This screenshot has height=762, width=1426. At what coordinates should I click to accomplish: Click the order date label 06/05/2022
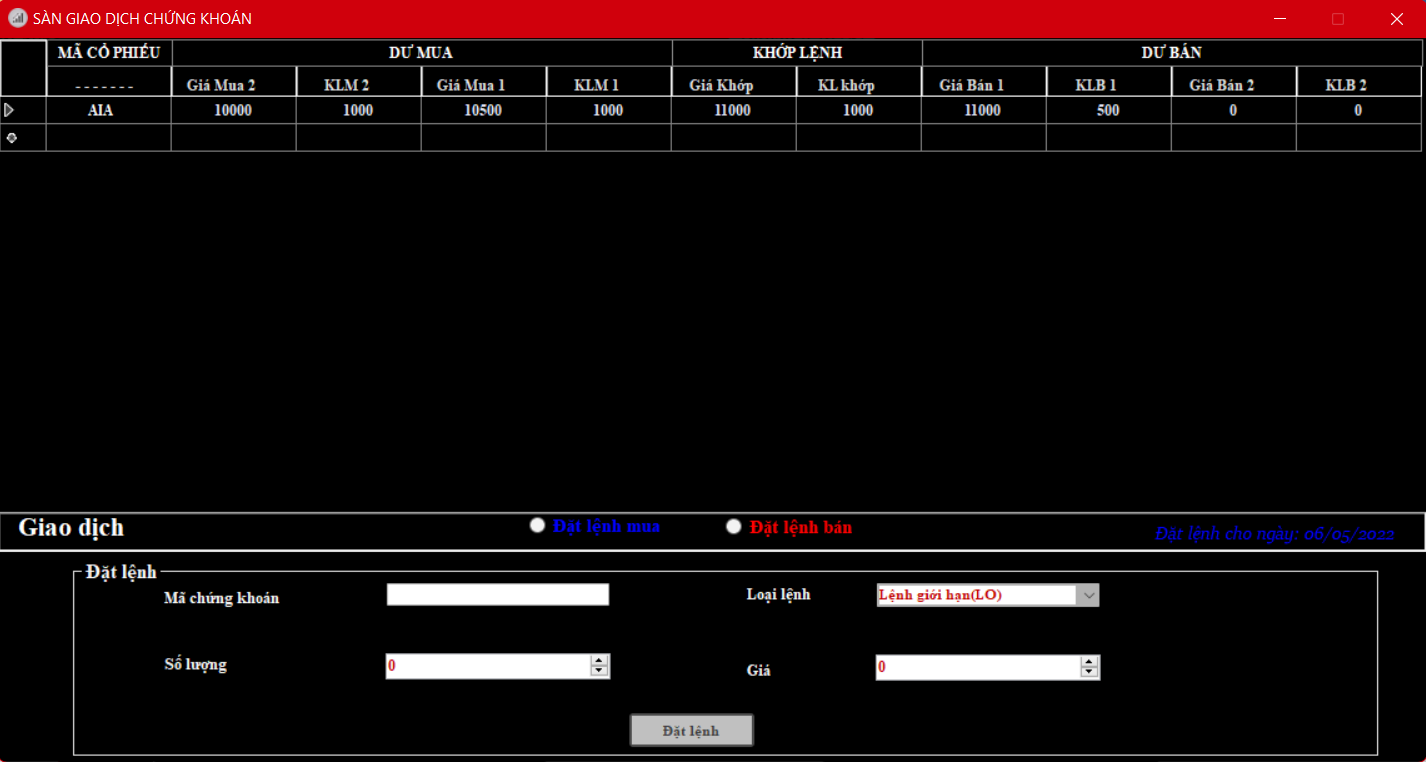point(1274,534)
